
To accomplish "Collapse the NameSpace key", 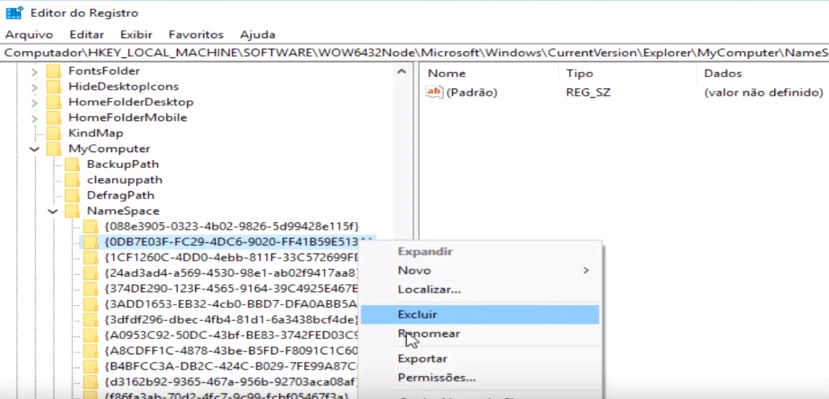I will 53,211.
